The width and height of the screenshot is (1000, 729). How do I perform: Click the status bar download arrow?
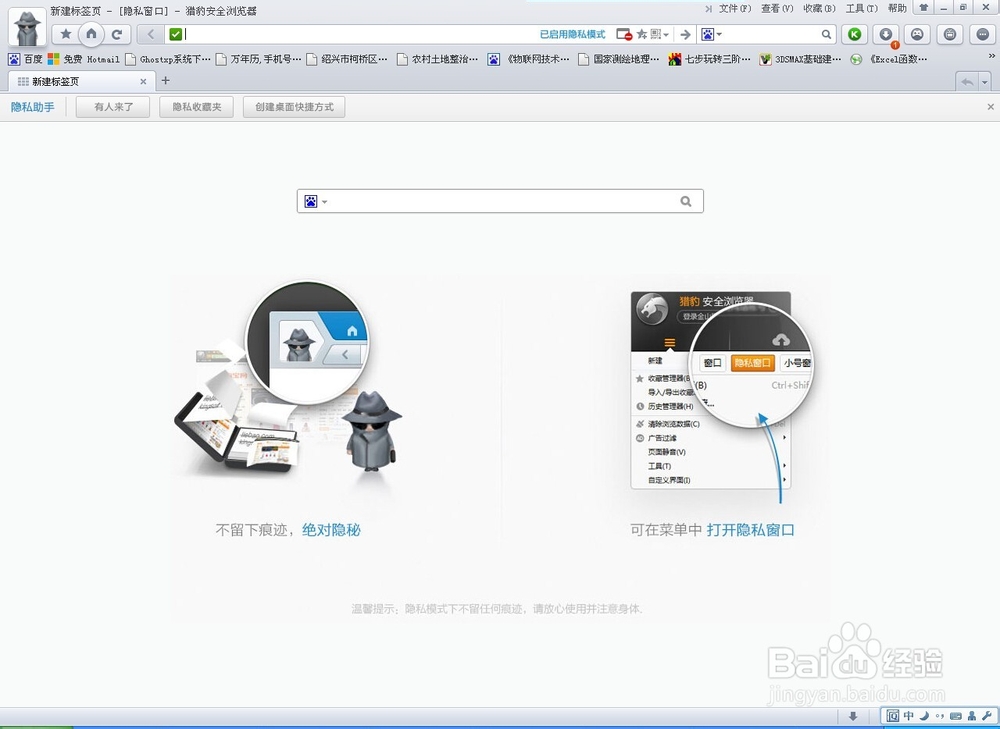(x=853, y=716)
